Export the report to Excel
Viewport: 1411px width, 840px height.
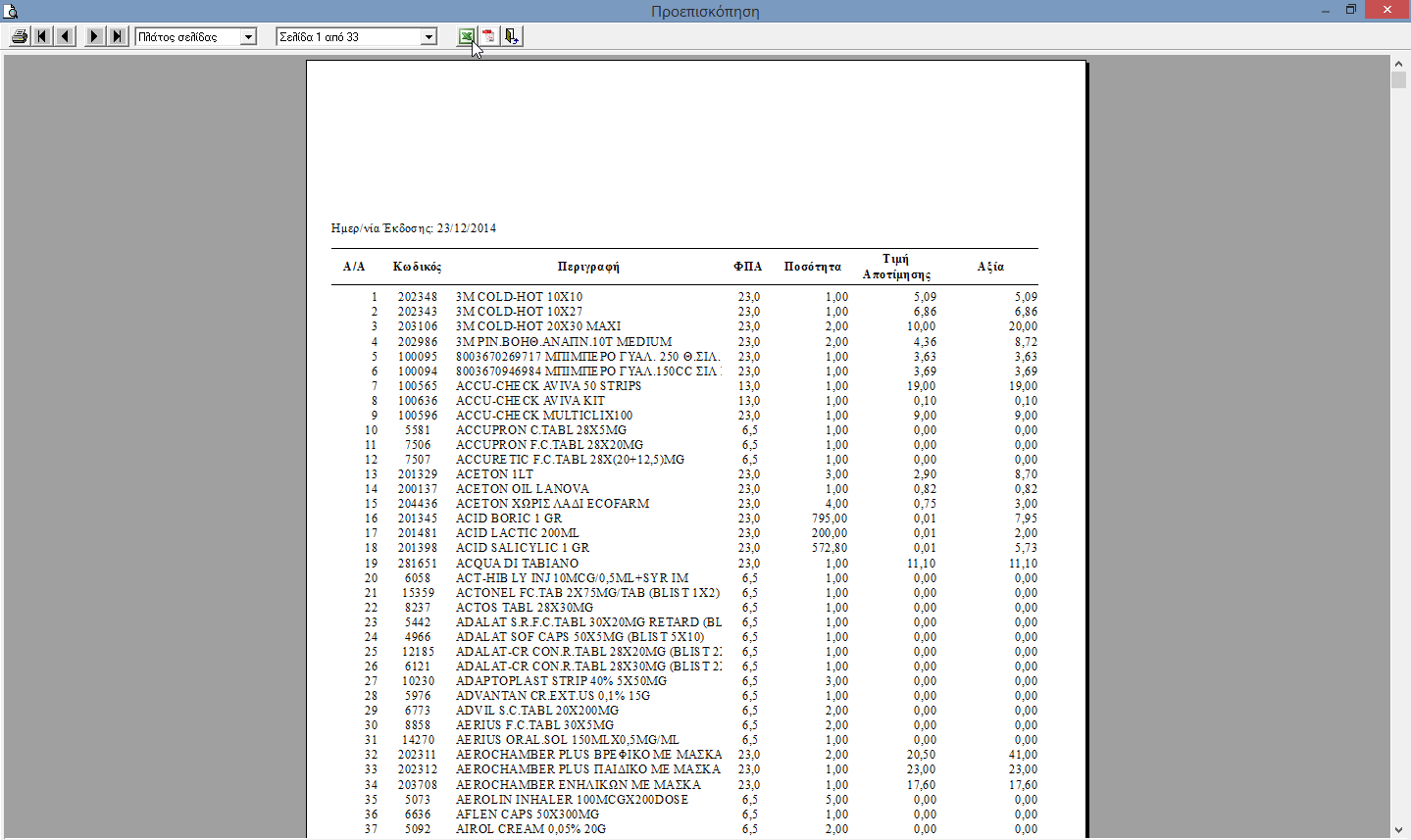tap(467, 36)
